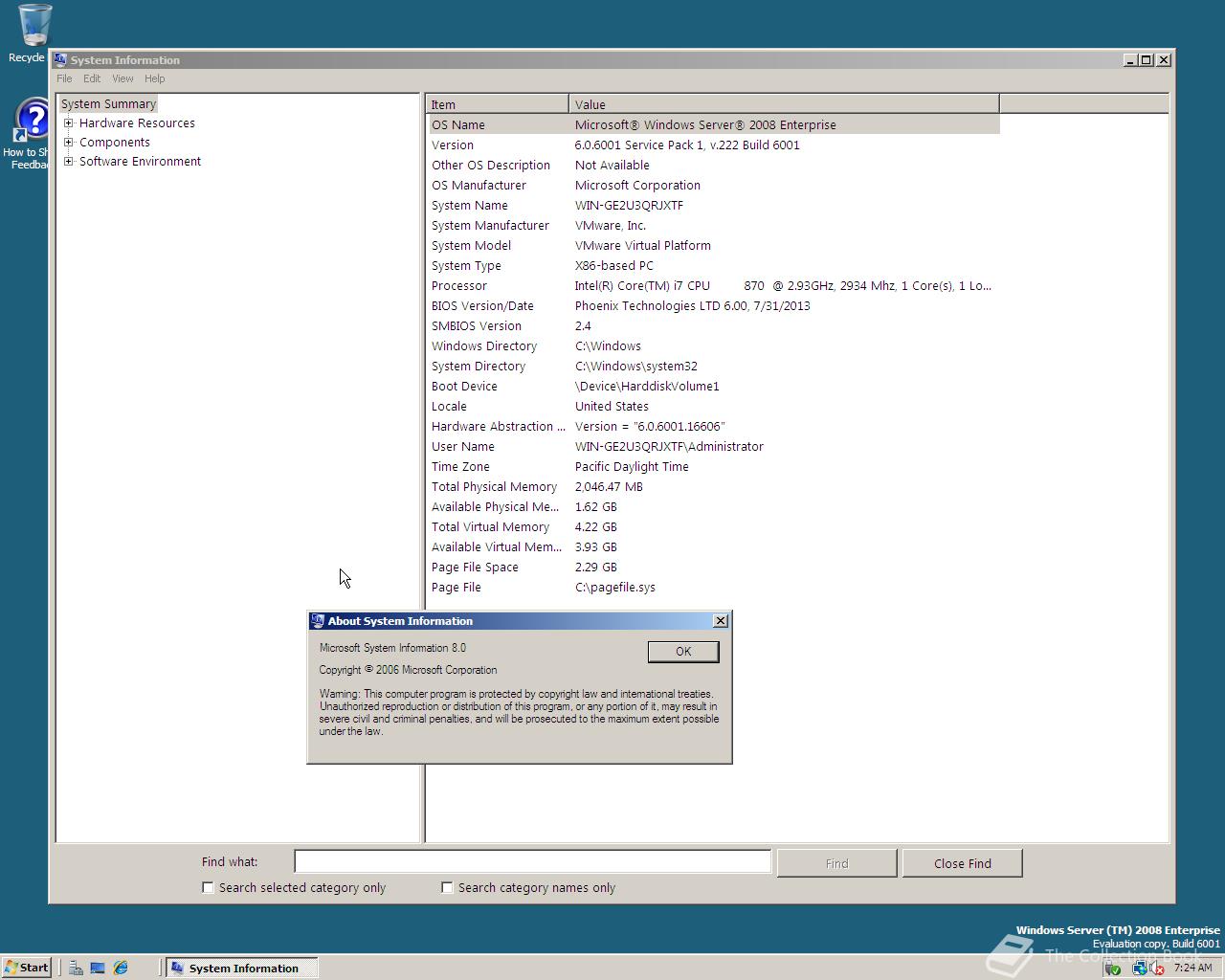Select the Hardware Abstraction Layer row
The height and width of the screenshot is (980, 1225).
tap(713, 426)
